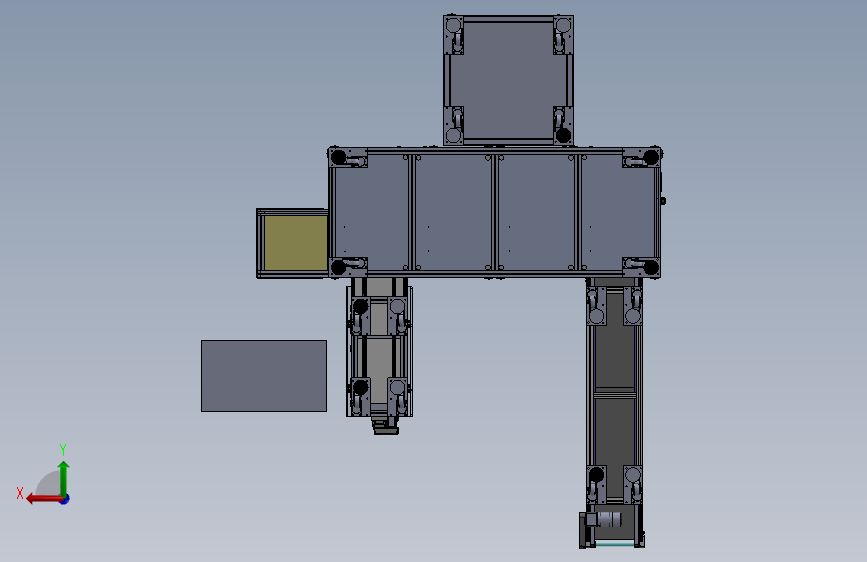Select the standalone gray rectangular plate

tap(264, 376)
